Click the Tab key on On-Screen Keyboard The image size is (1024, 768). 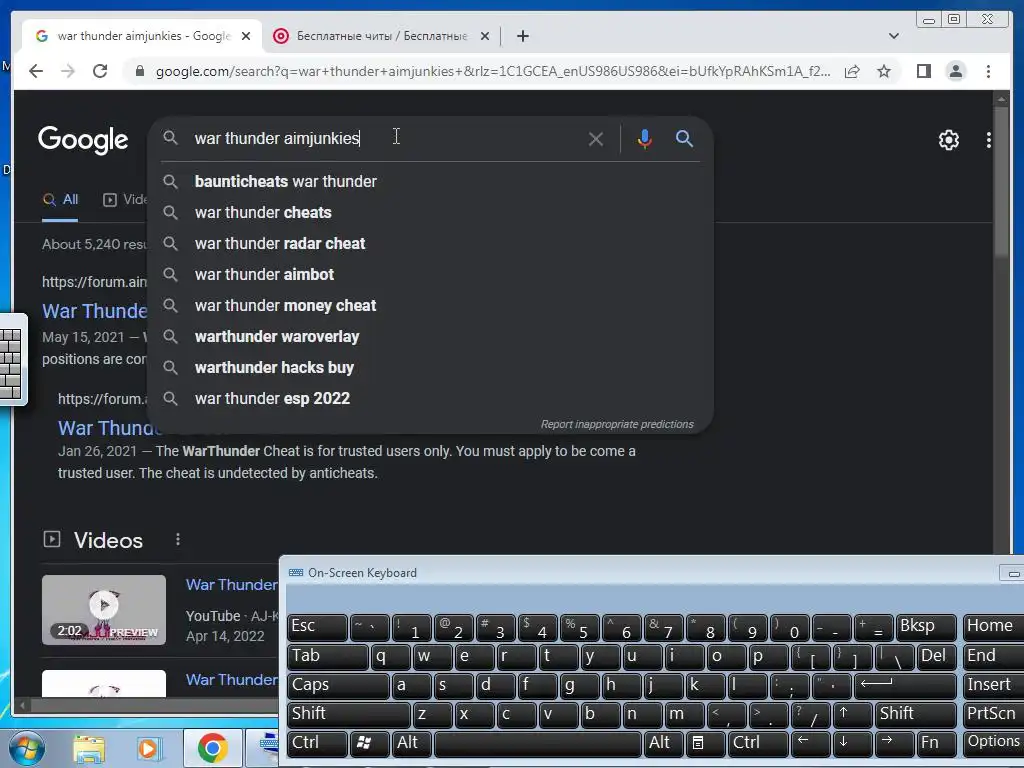click(327, 656)
